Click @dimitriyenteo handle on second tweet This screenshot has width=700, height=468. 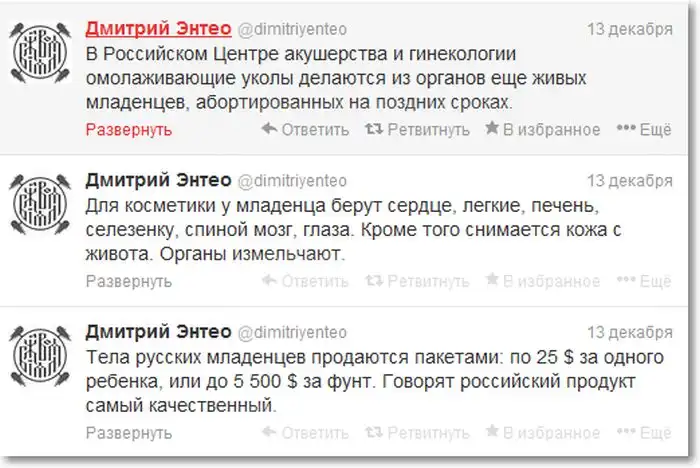(291, 180)
